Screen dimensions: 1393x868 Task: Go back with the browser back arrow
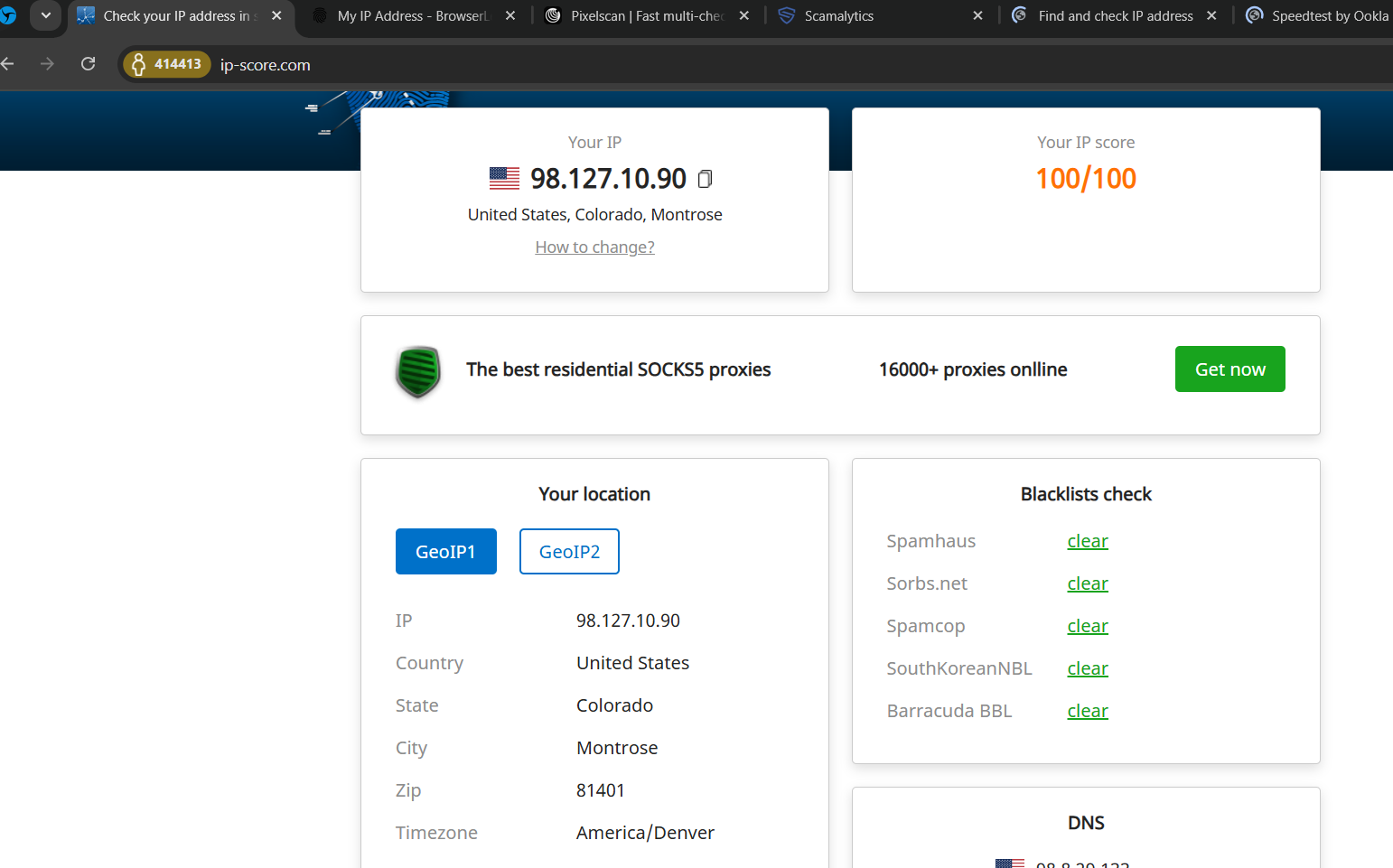[9, 64]
